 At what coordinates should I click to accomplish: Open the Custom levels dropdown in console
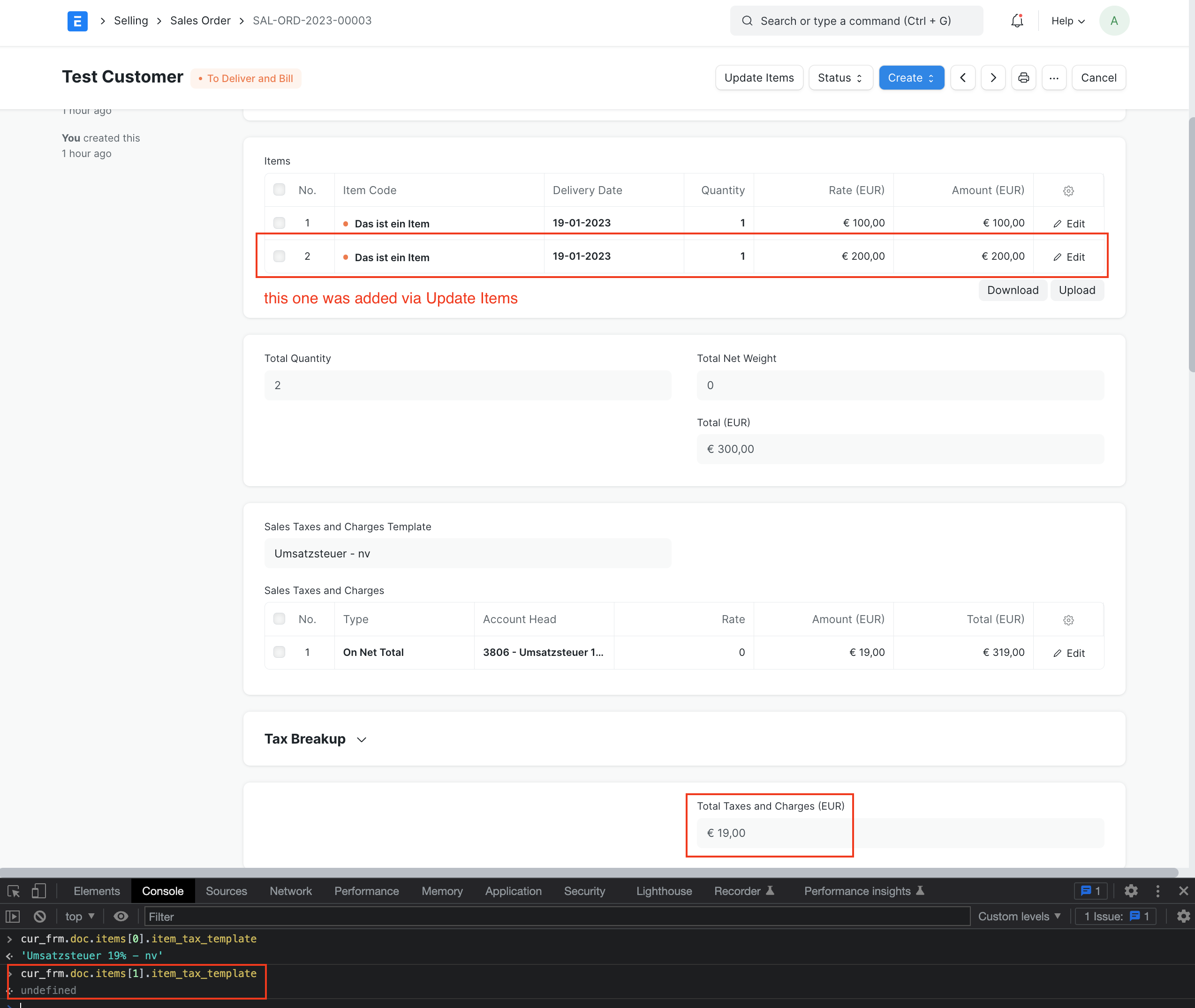1019,916
